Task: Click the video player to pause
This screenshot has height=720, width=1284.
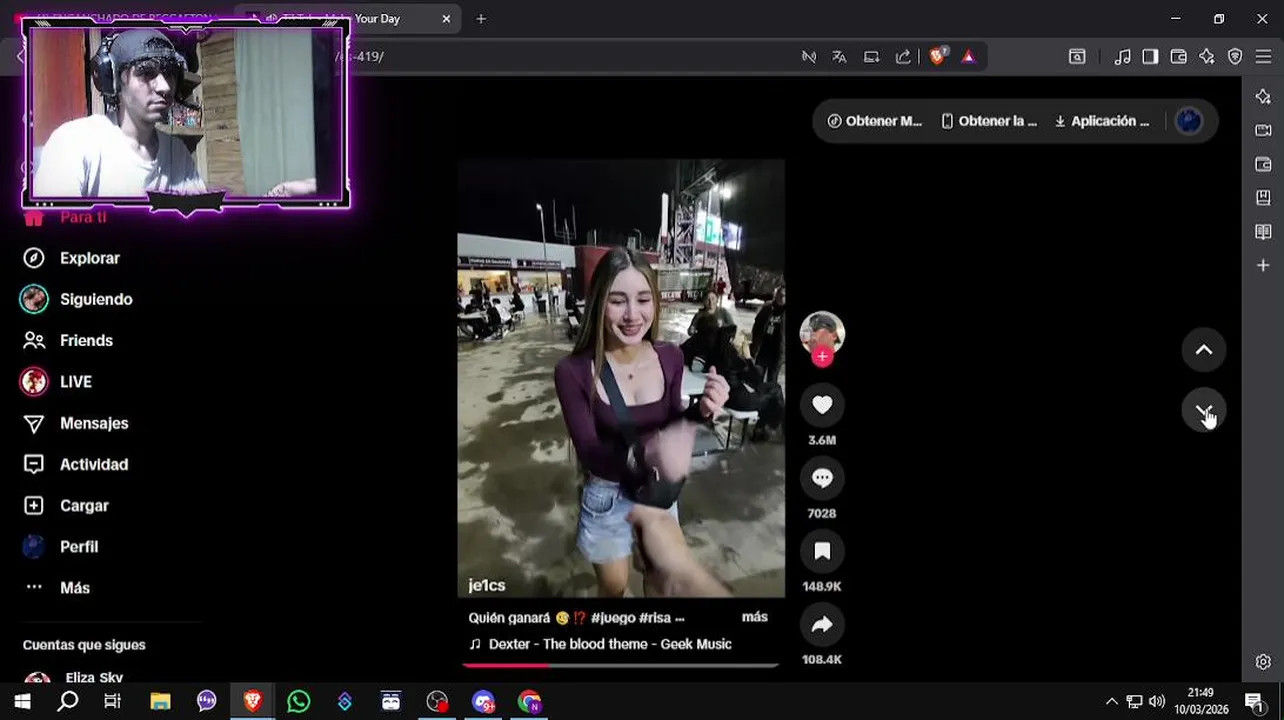Action: (x=621, y=378)
